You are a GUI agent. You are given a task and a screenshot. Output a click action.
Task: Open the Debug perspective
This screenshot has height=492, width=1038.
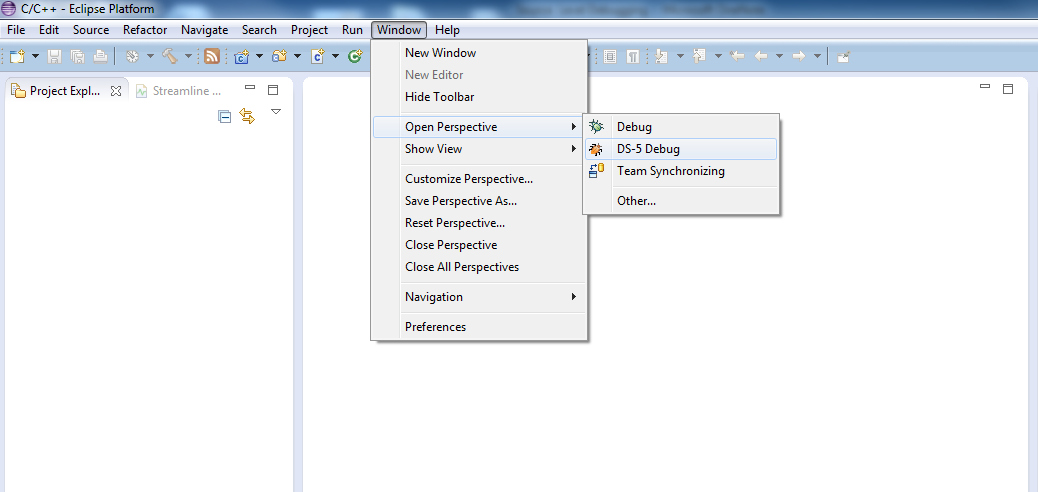tap(681, 127)
